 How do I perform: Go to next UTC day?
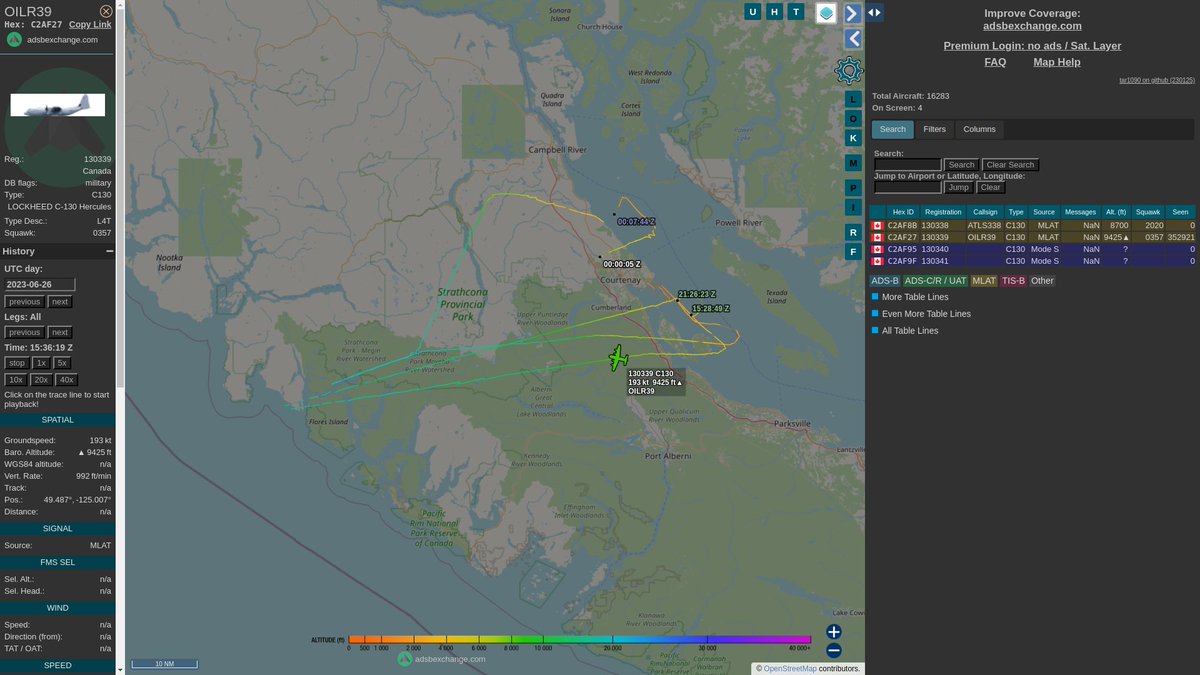[x=60, y=302]
